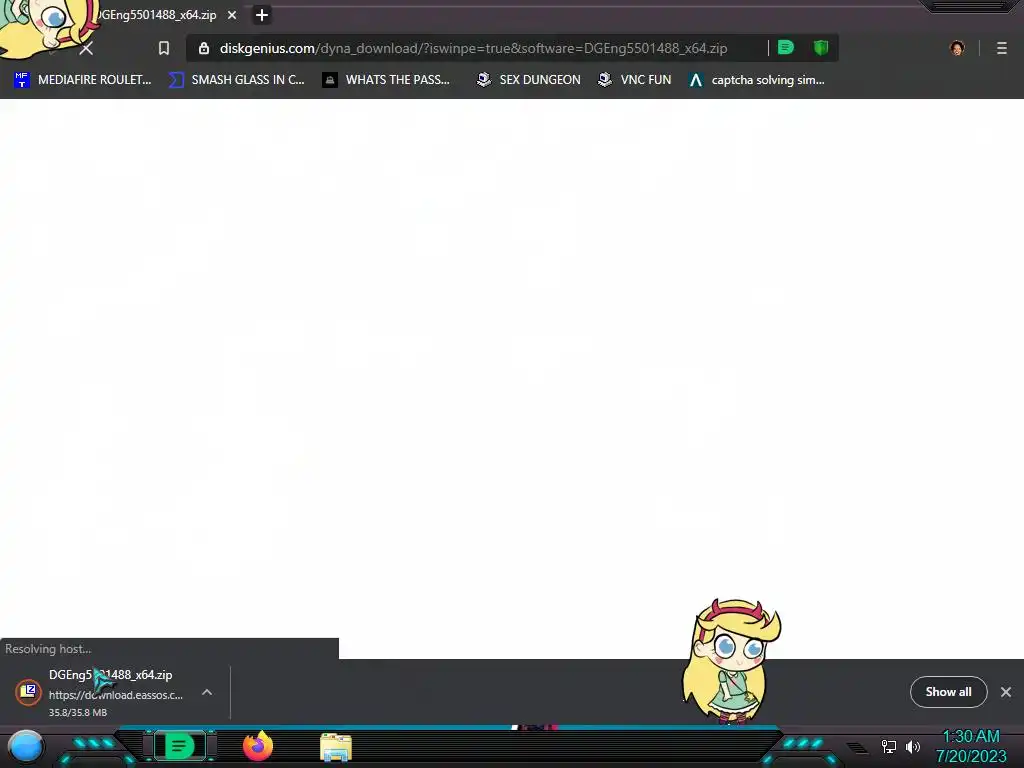Open the green chat extension icon

point(786,48)
